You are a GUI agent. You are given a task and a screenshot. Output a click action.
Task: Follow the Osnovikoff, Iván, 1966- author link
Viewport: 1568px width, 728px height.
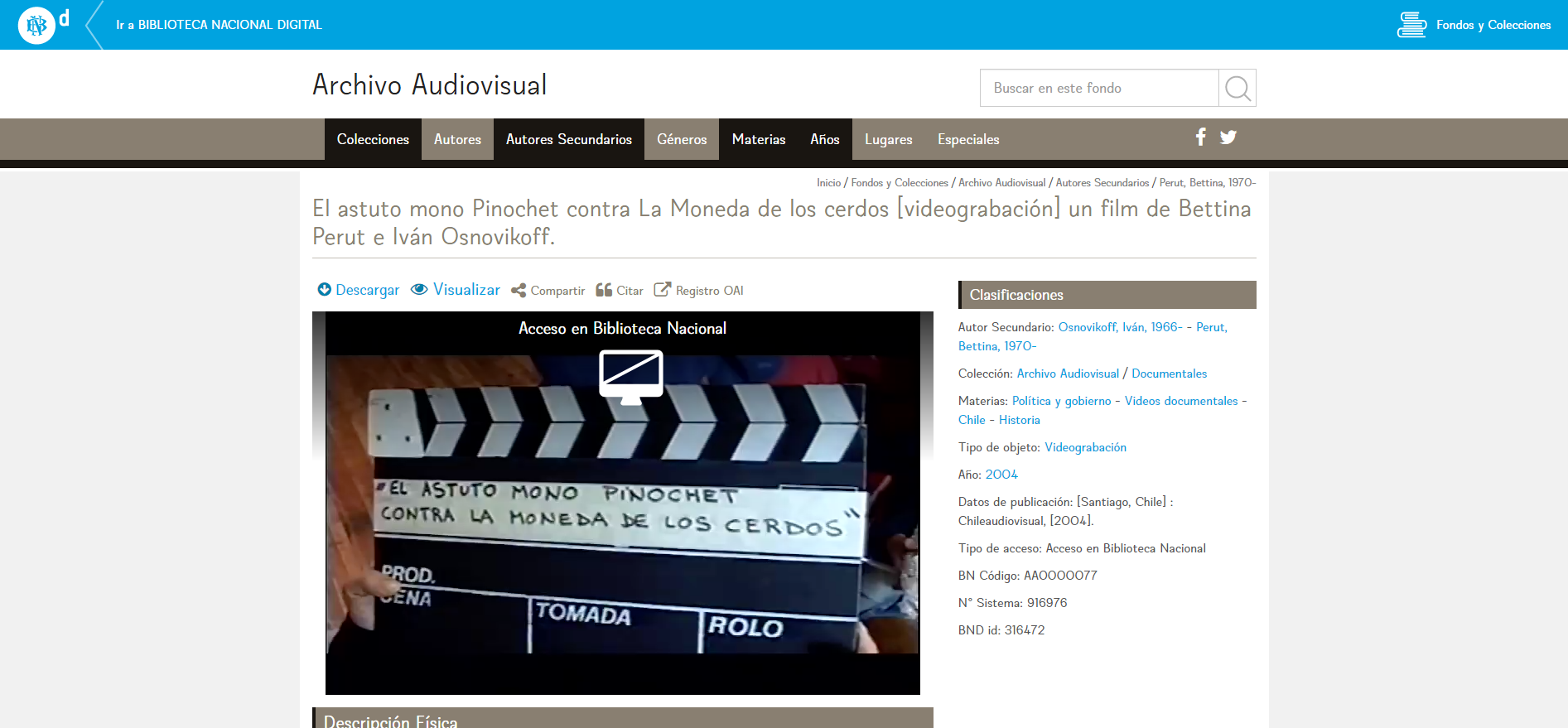coord(1120,327)
